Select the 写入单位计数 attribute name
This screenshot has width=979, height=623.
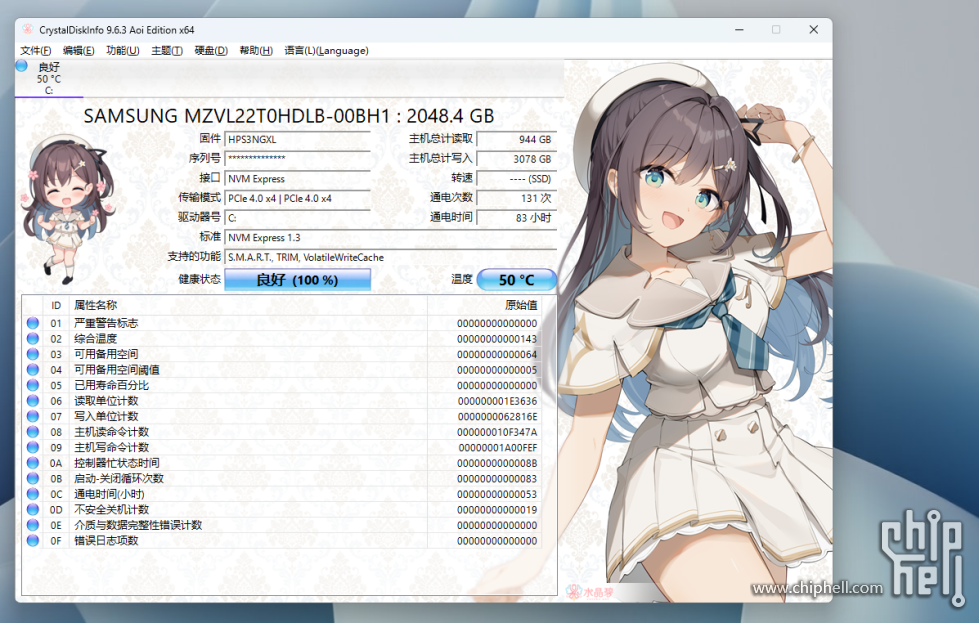pyautogui.click(x=106, y=416)
